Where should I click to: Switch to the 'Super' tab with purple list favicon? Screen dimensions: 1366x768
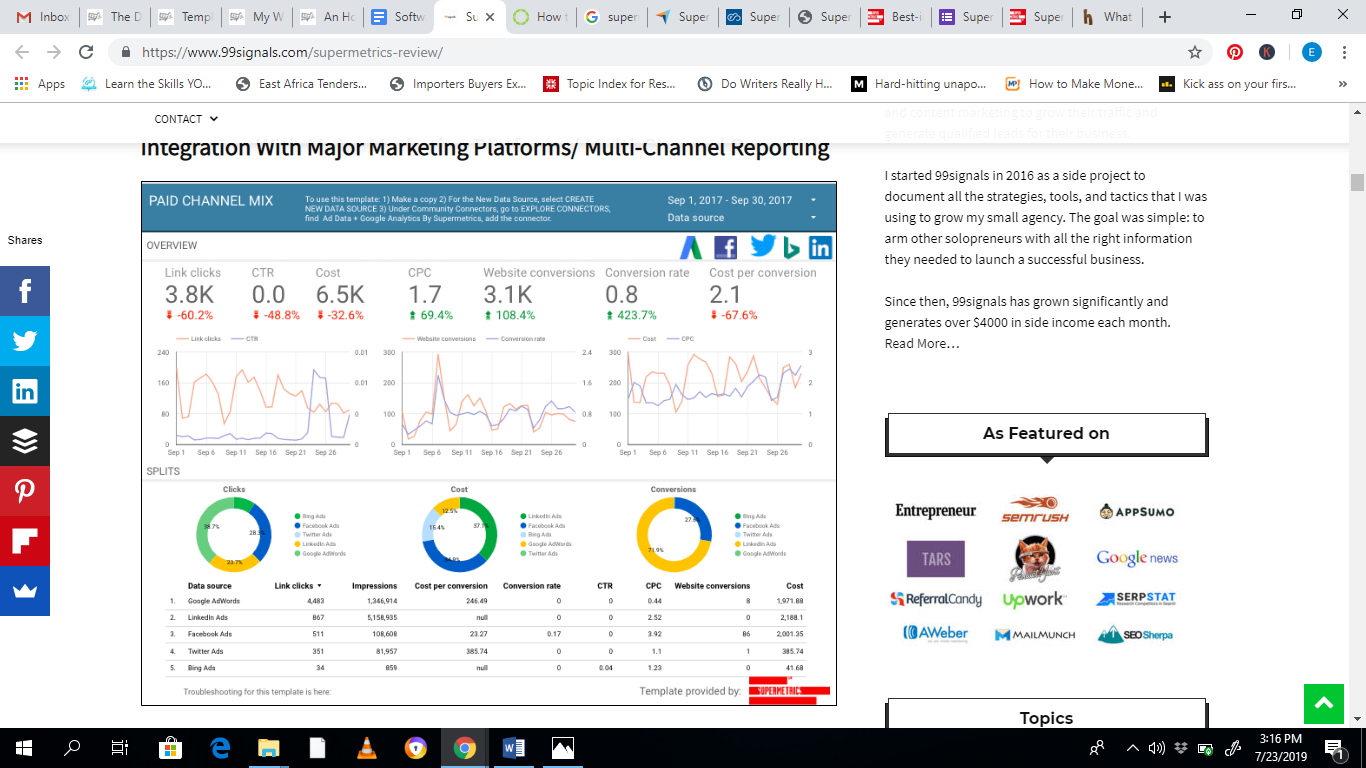click(965, 17)
